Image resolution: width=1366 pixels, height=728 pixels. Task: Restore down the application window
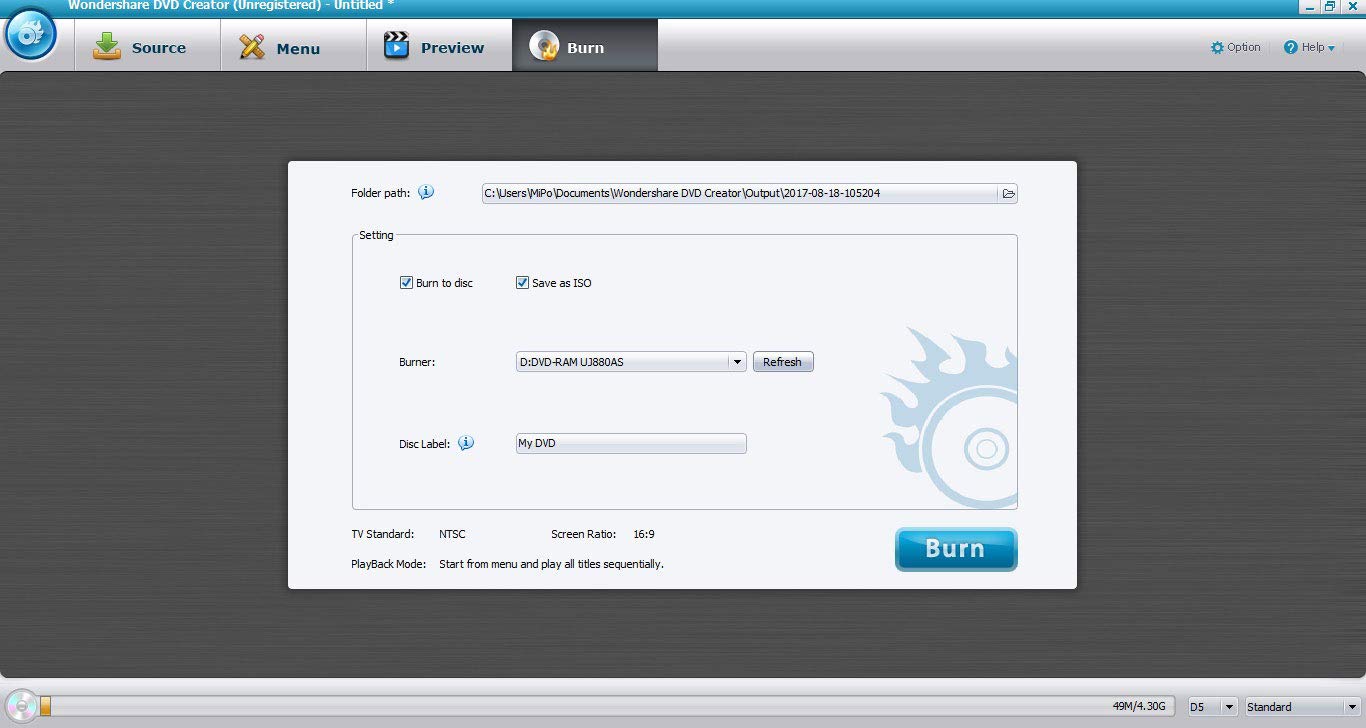coord(1329,6)
